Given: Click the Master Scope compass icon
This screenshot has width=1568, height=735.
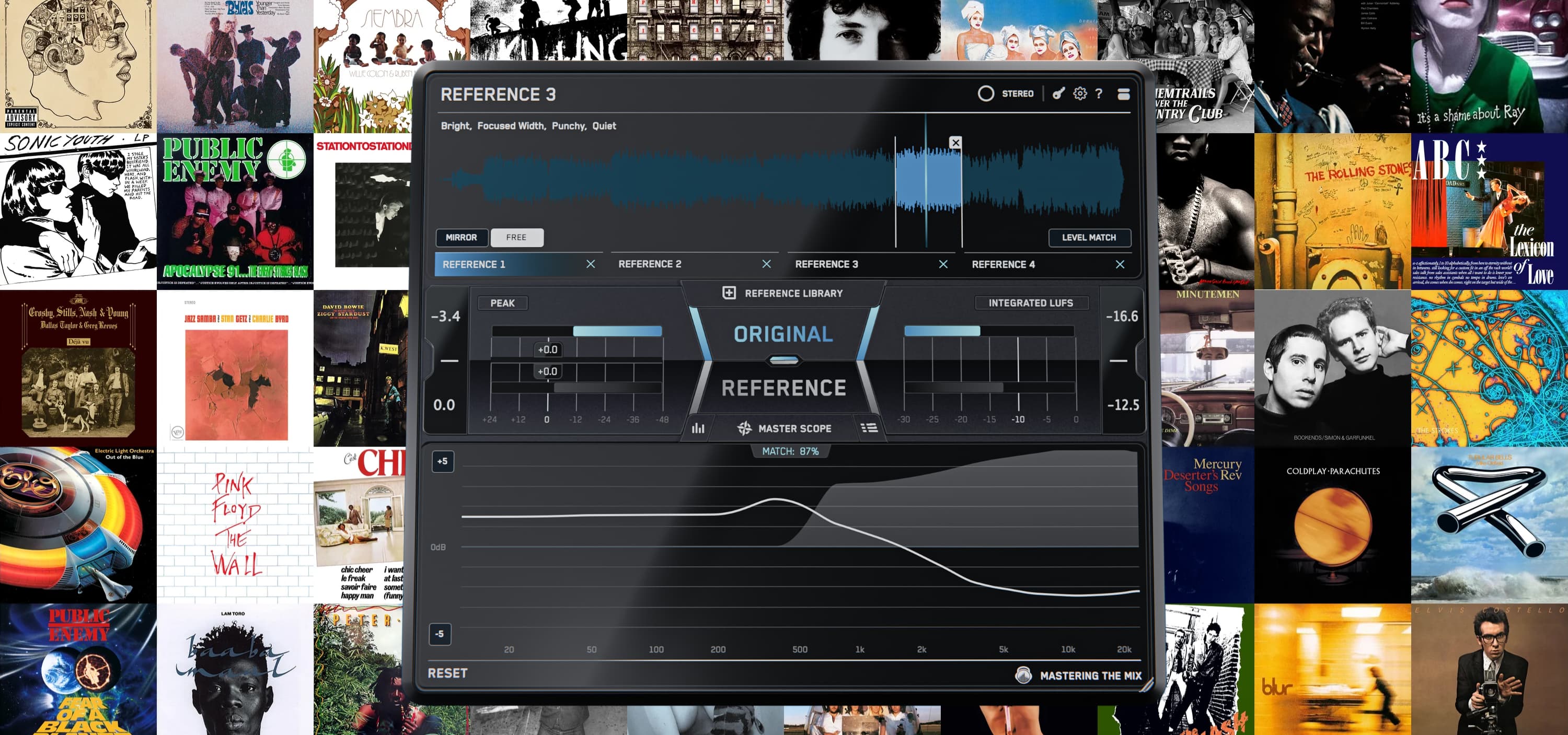Looking at the screenshot, I should 744,428.
